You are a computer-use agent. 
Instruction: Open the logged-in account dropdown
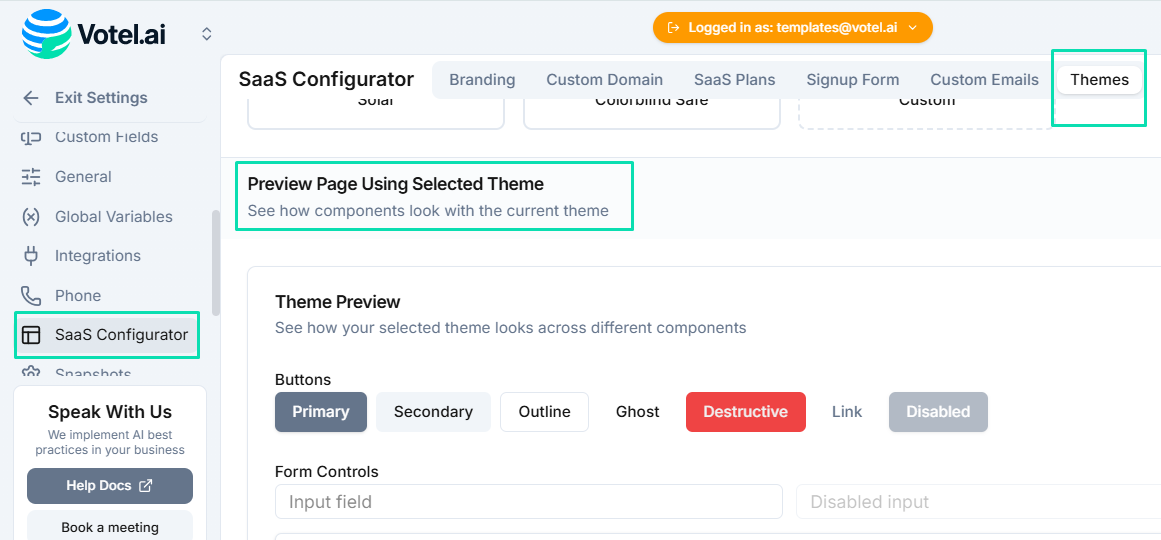point(792,28)
